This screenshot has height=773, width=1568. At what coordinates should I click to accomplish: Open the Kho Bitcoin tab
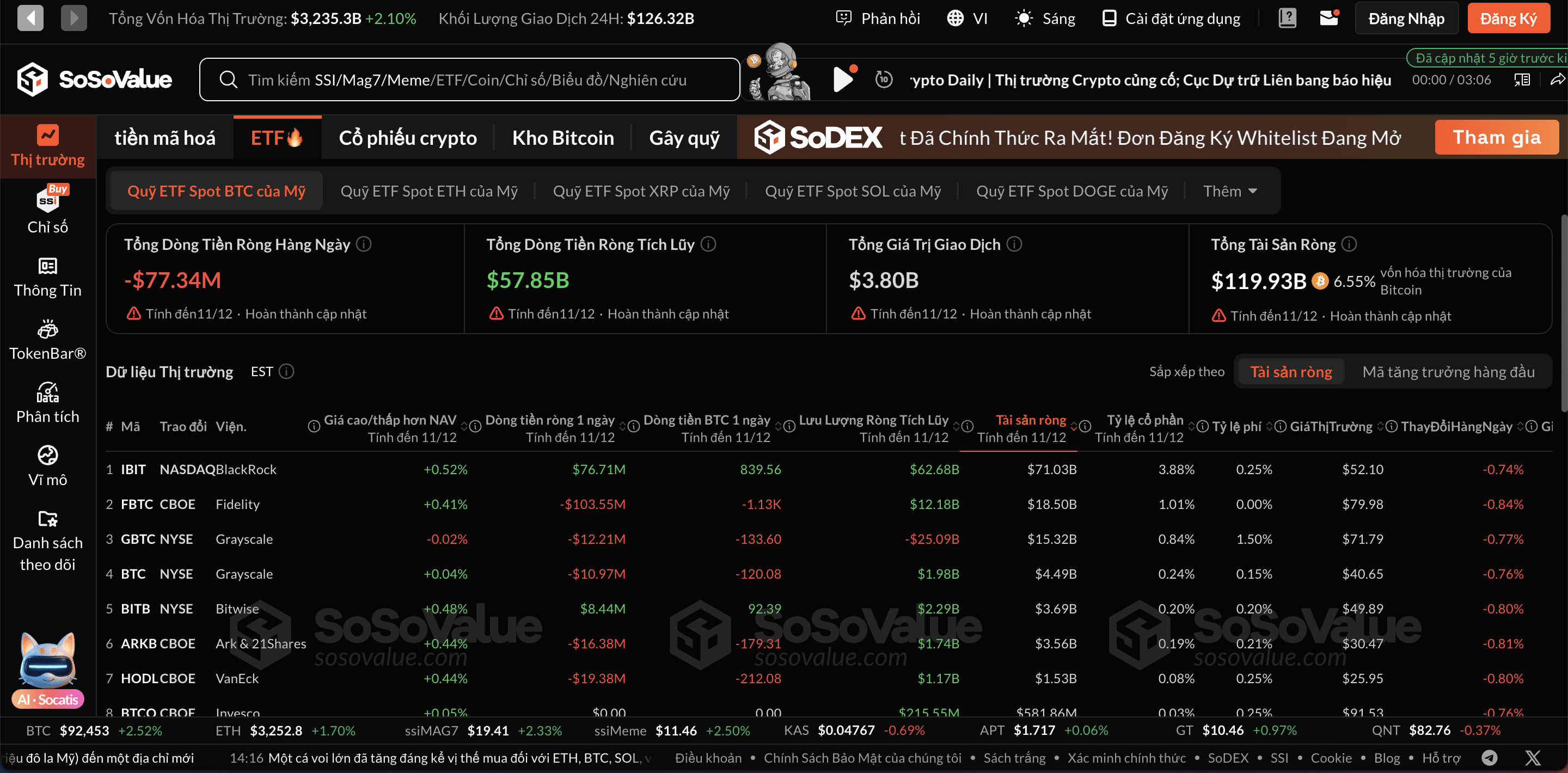point(562,138)
